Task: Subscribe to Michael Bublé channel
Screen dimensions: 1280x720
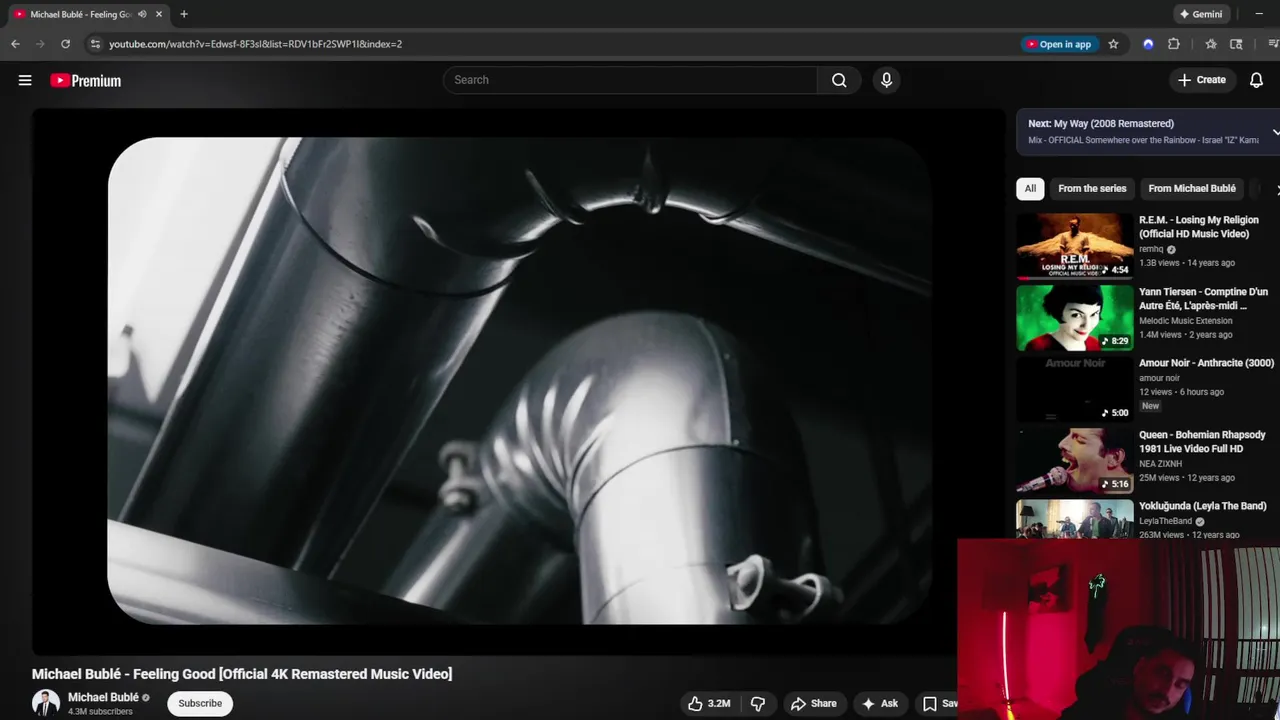Action: click(x=200, y=703)
